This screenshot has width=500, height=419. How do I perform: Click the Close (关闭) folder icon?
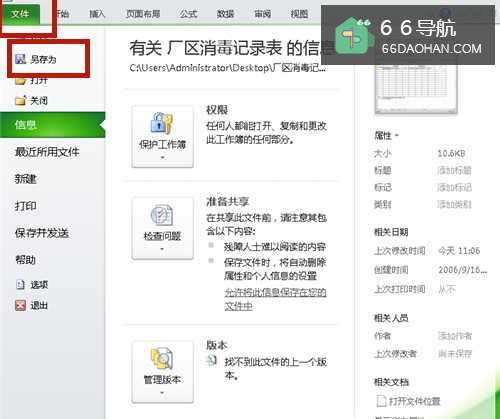tap(21, 100)
